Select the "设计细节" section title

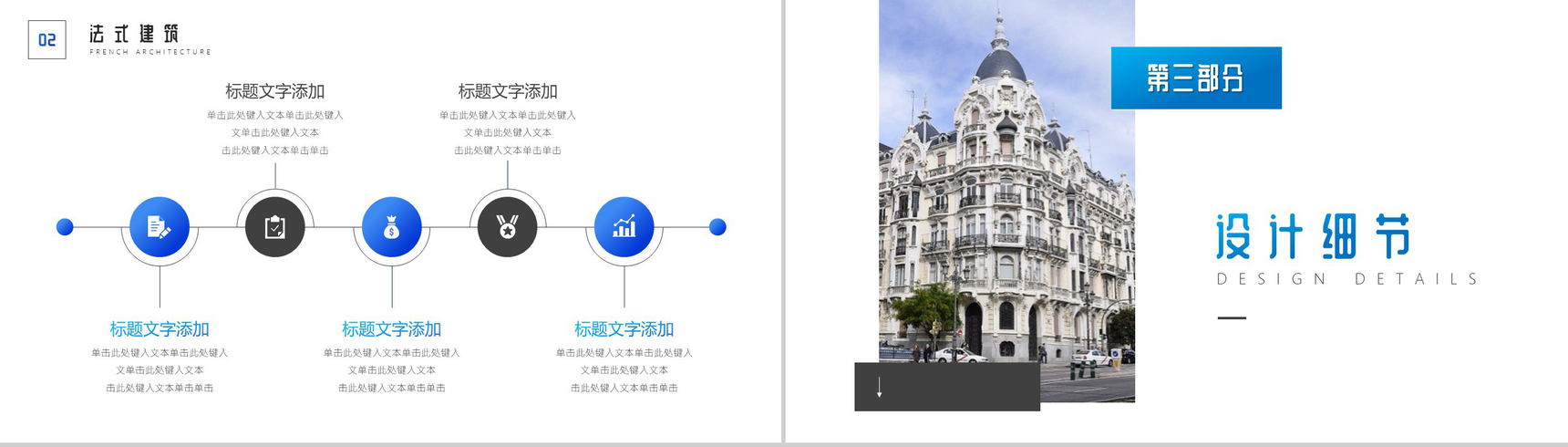1314,237
